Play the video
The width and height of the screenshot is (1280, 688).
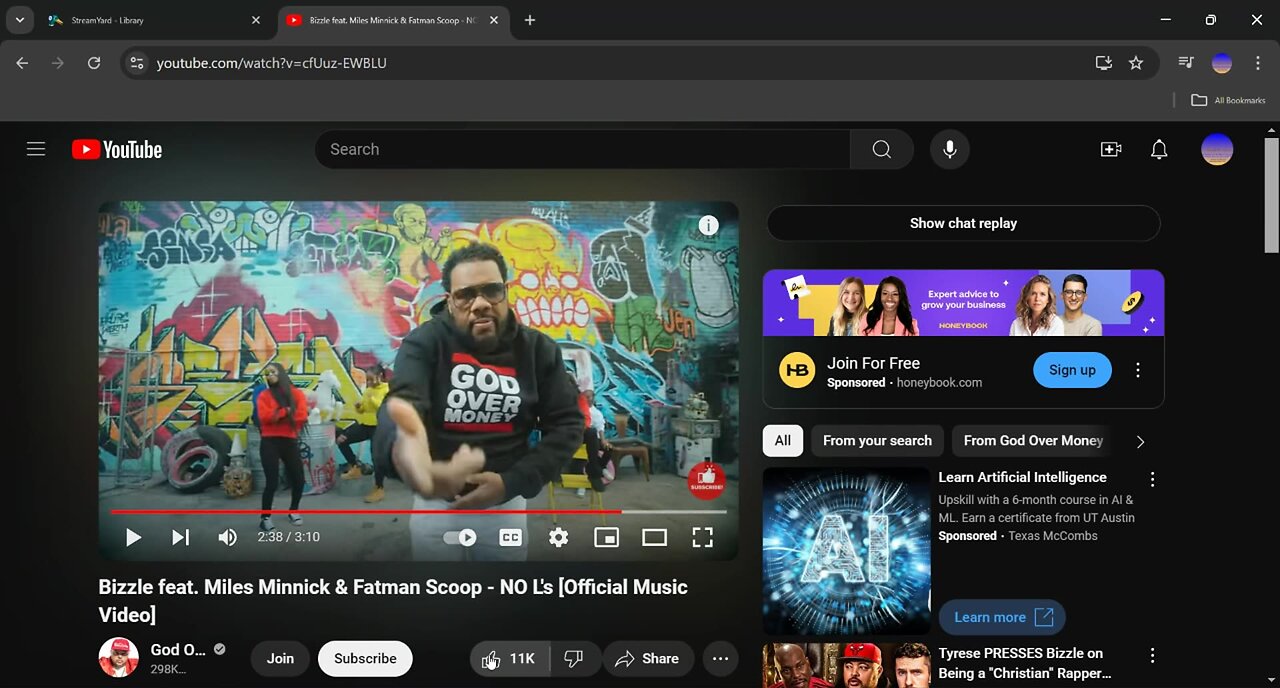(133, 537)
